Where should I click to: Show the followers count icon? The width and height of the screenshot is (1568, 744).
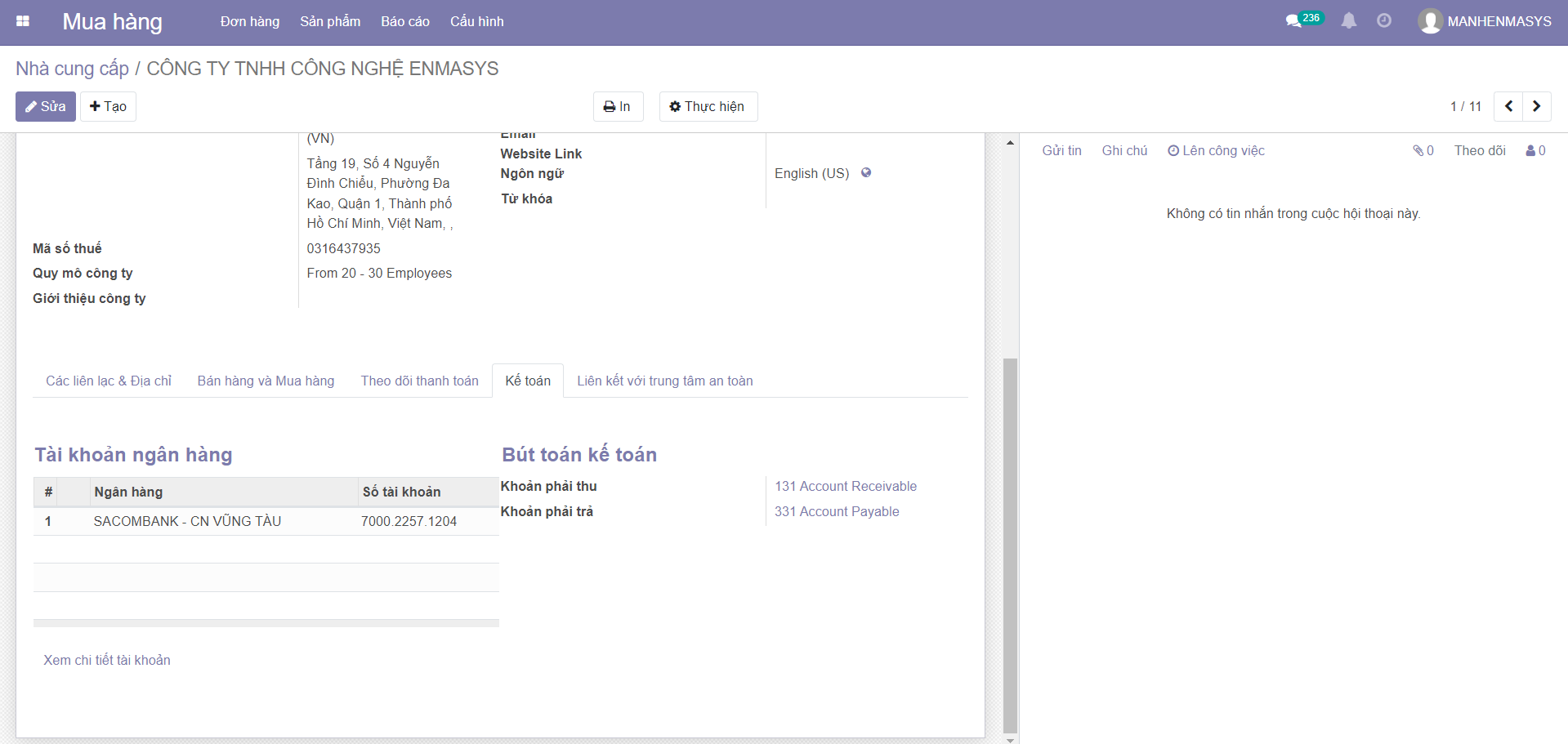1535,151
